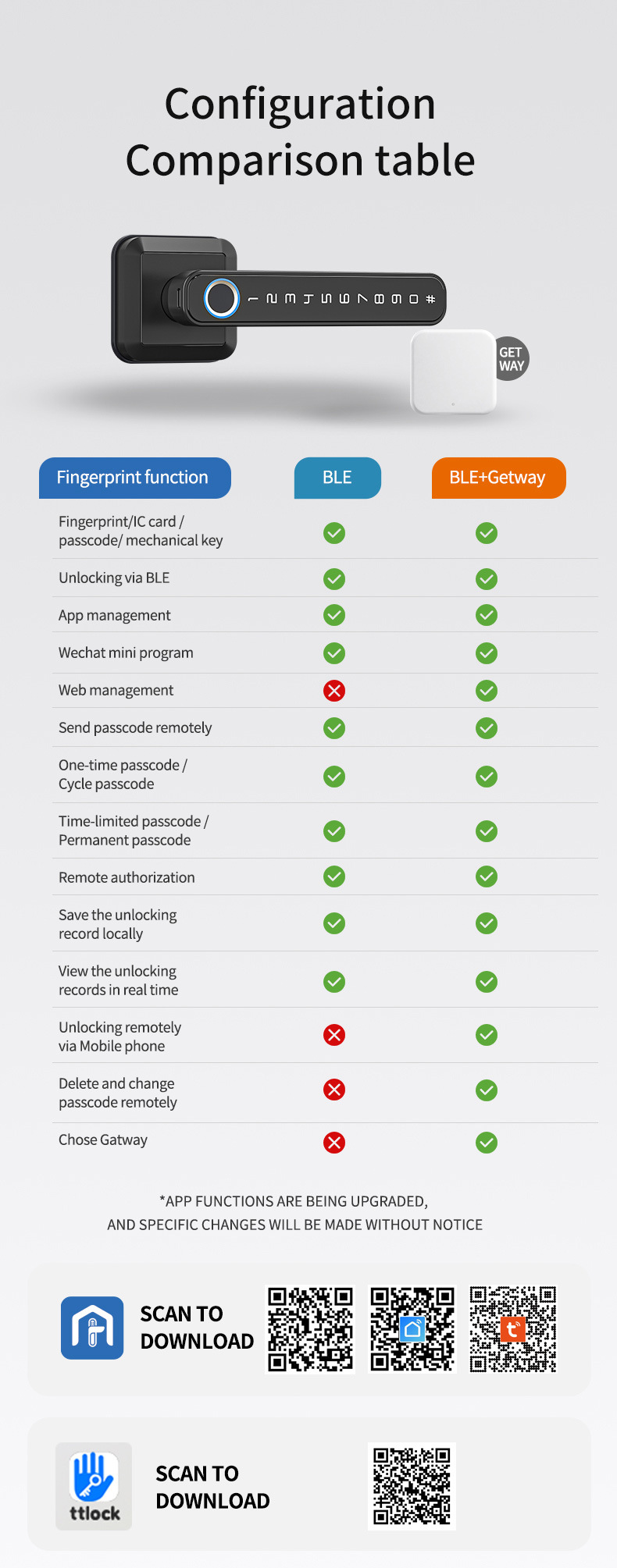Select the orange BLE+Getway column header

point(498,478)
